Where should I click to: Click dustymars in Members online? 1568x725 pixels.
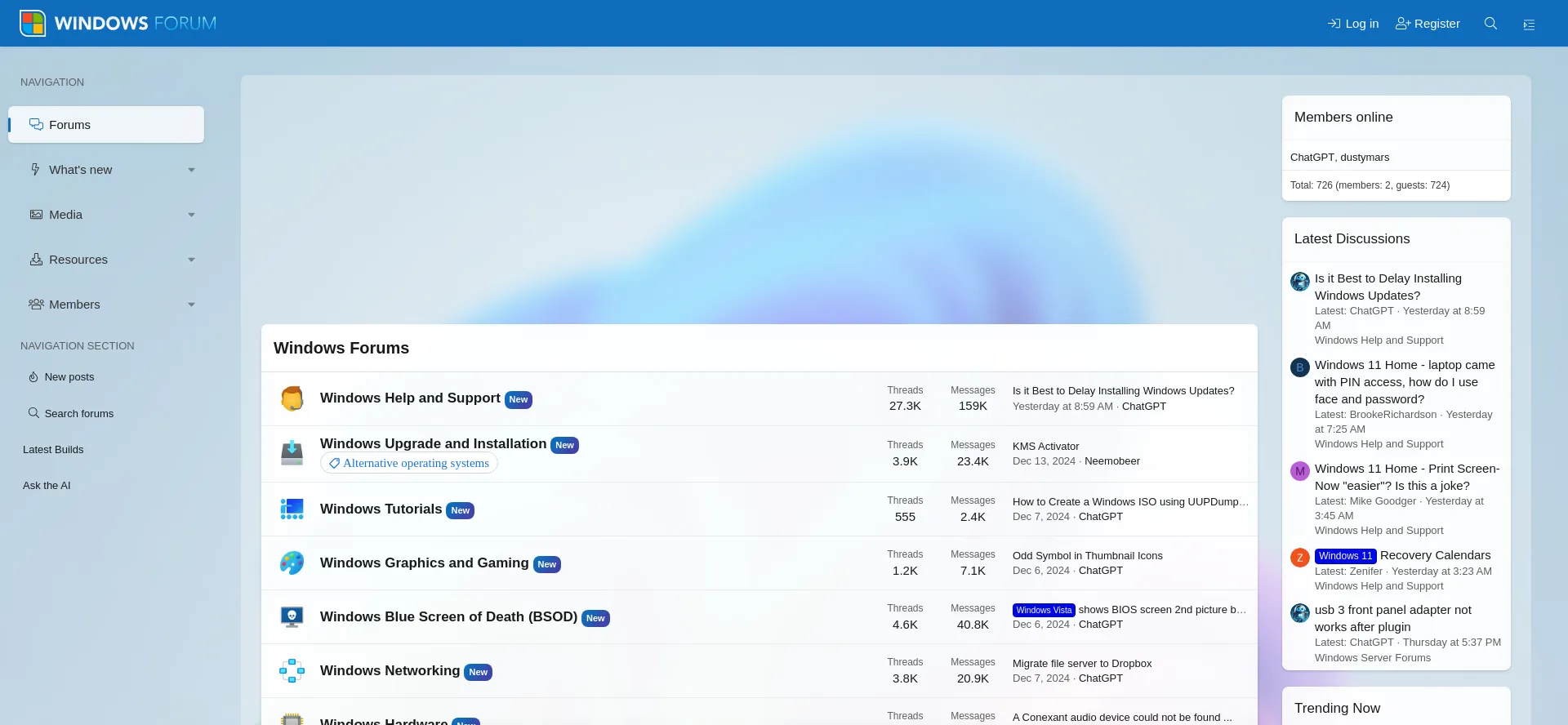click(x=1365, y=158)
